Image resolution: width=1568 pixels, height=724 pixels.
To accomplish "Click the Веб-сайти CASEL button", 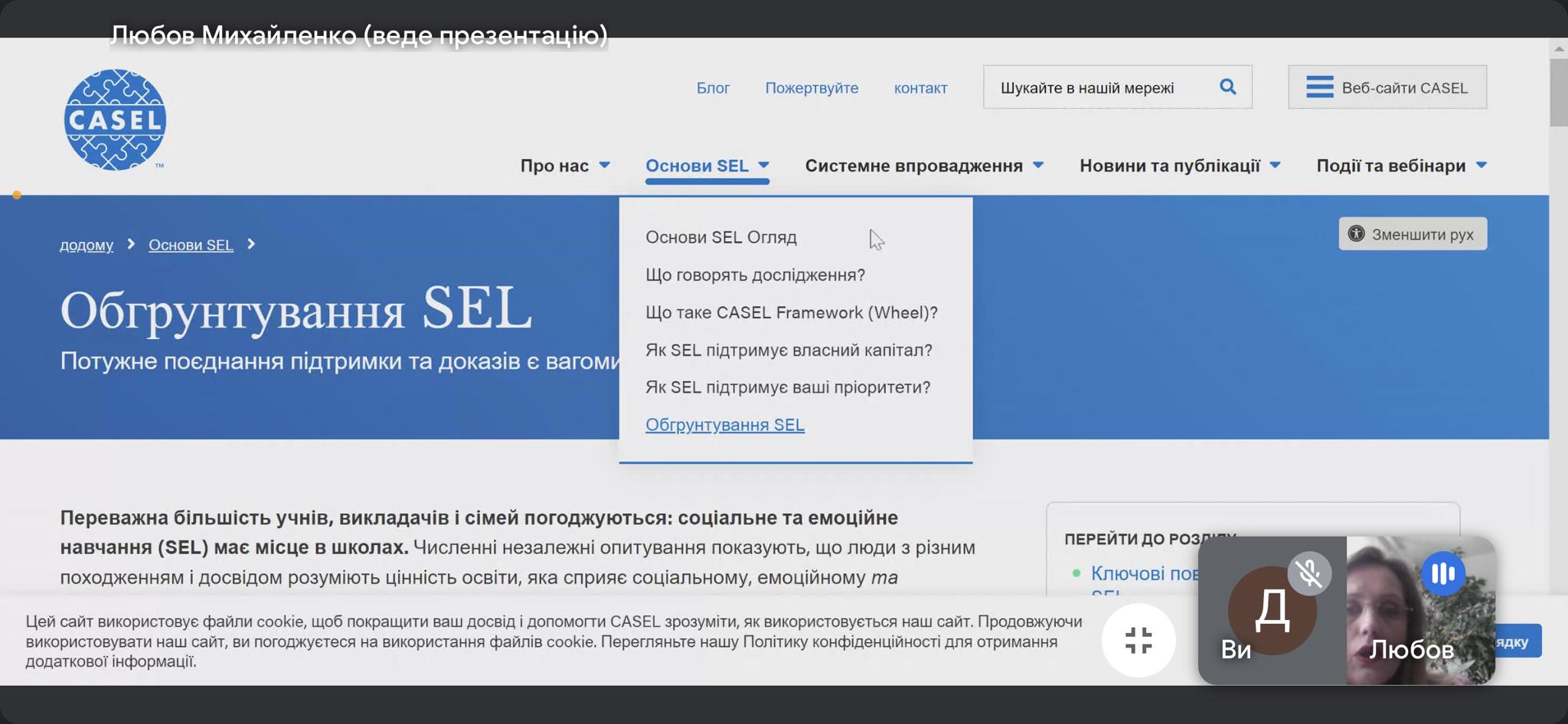I will pos(1387,86).
